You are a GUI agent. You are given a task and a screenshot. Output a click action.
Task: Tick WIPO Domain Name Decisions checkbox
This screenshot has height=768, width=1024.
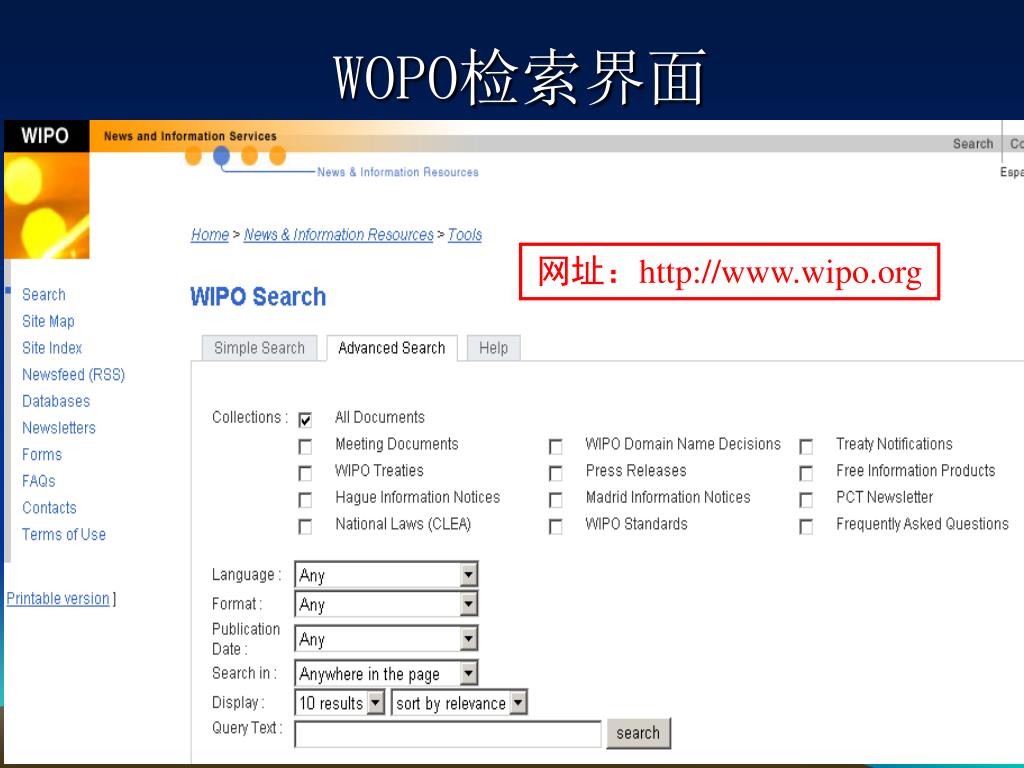click(x=556, y=446)
